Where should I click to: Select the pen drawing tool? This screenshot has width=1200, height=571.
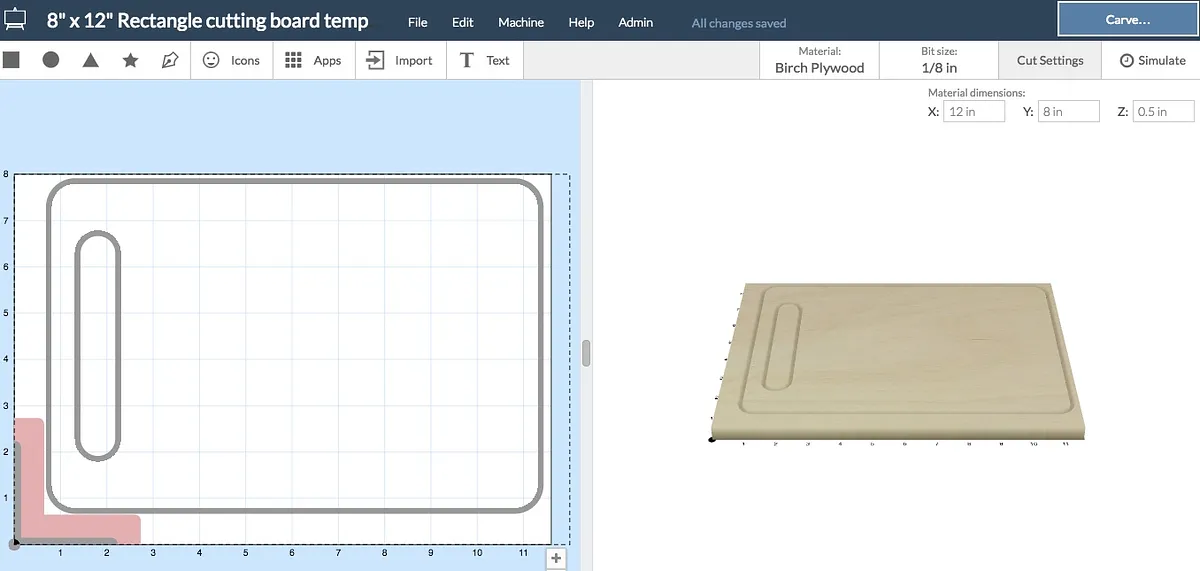click(x=170, y=60)
